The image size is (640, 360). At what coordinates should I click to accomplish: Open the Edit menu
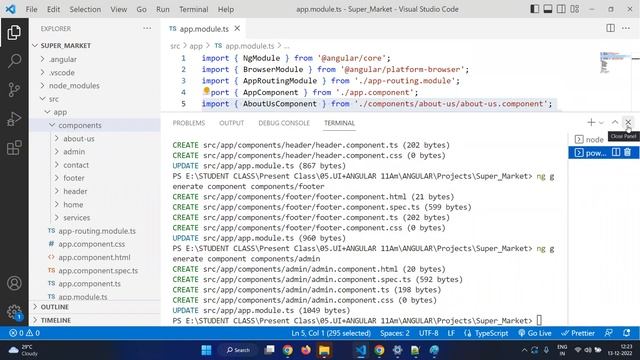pyautogui.click(x=53, y=9)
